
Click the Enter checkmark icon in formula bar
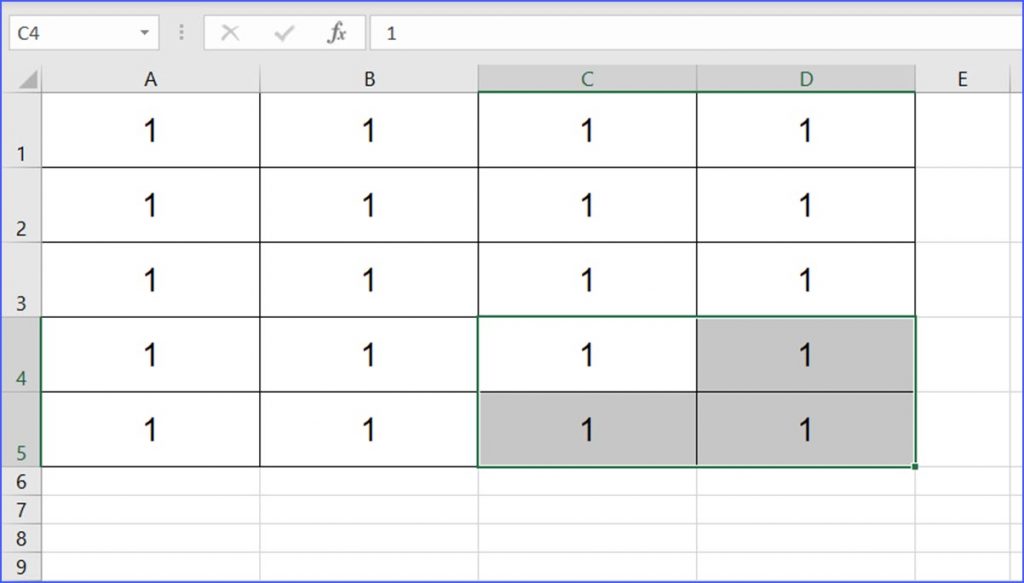click(284, 33)
